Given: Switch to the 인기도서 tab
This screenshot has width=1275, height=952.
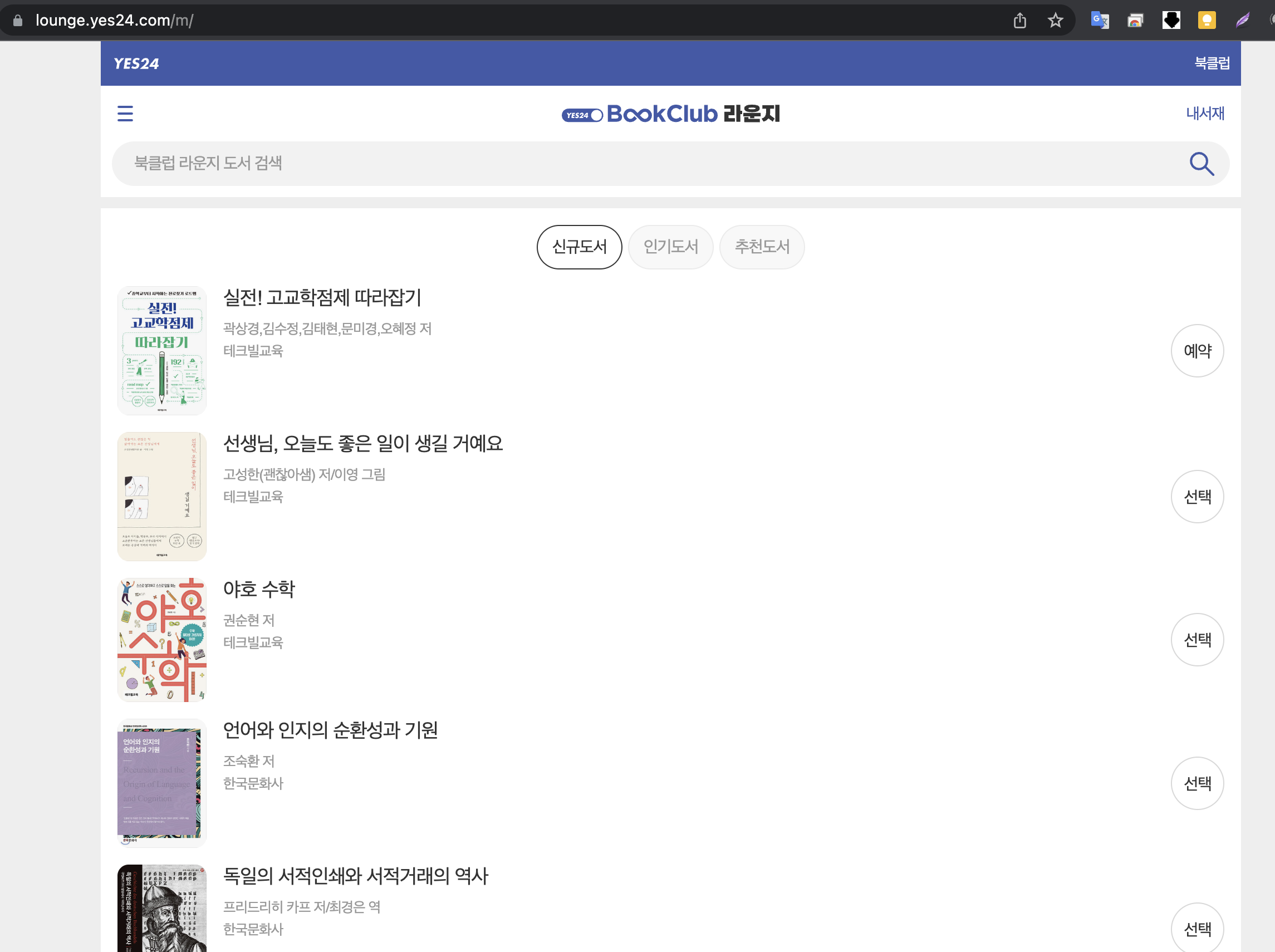Looking at the screenshot, I should 670,247.
